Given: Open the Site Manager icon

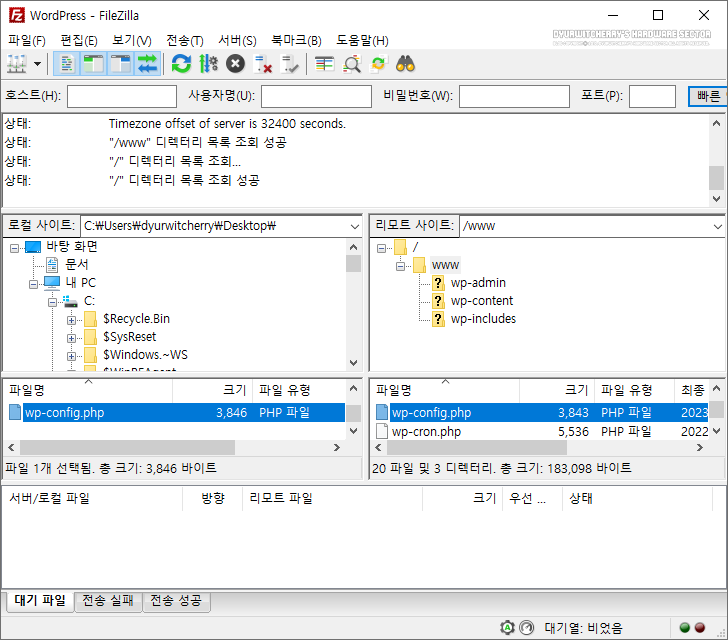Looking at the screenshot, I should (x=17, y=64).
